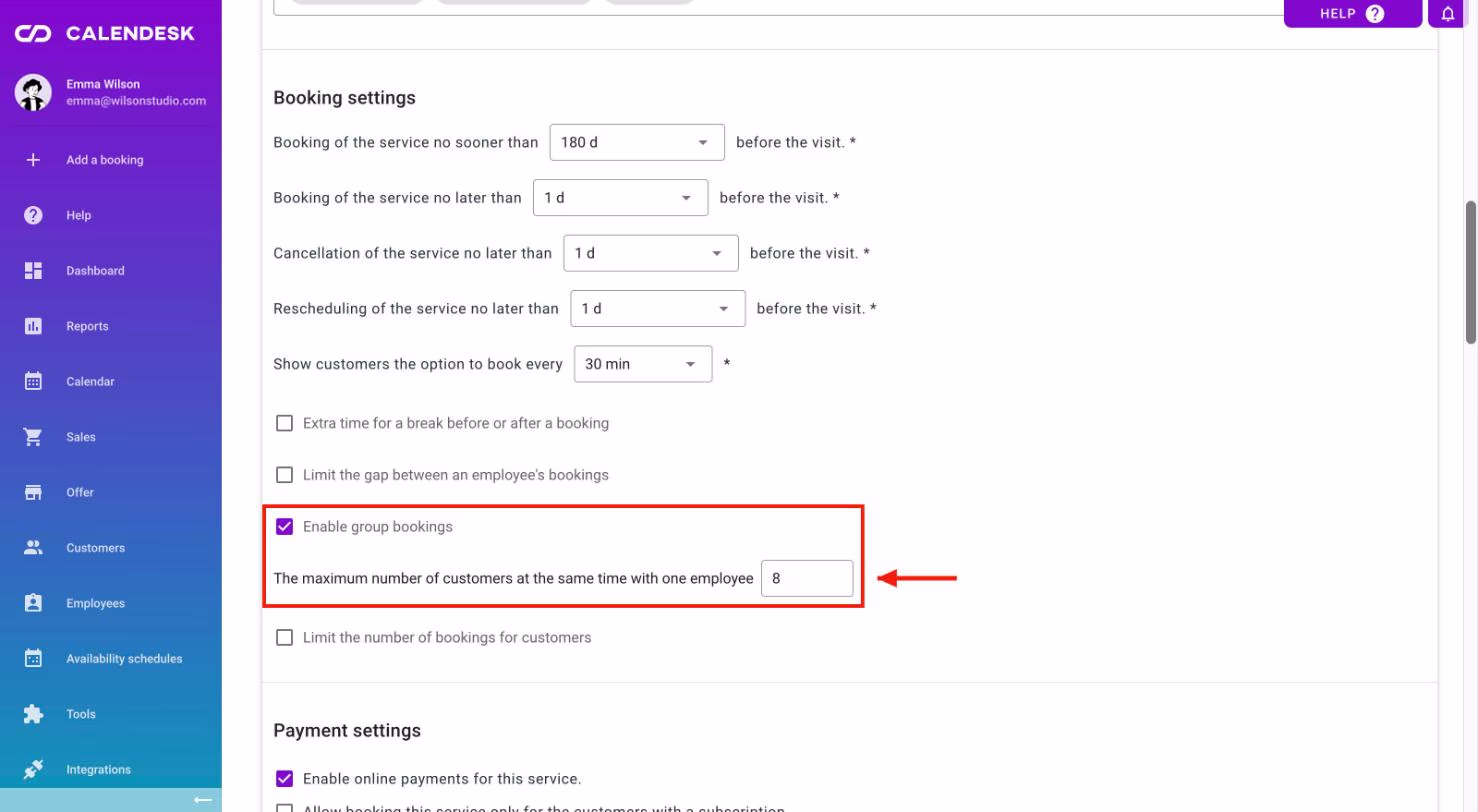Click the Calendar icon in sidebar

coord(33,381)
